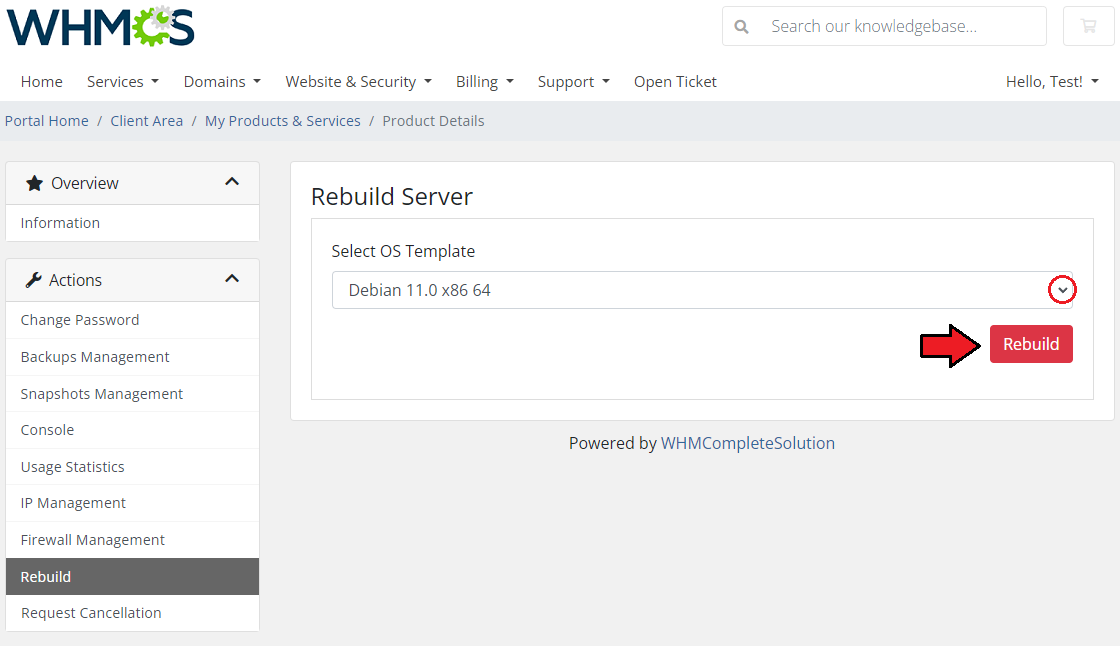
Task: Open the Console action
Action: 132,430
